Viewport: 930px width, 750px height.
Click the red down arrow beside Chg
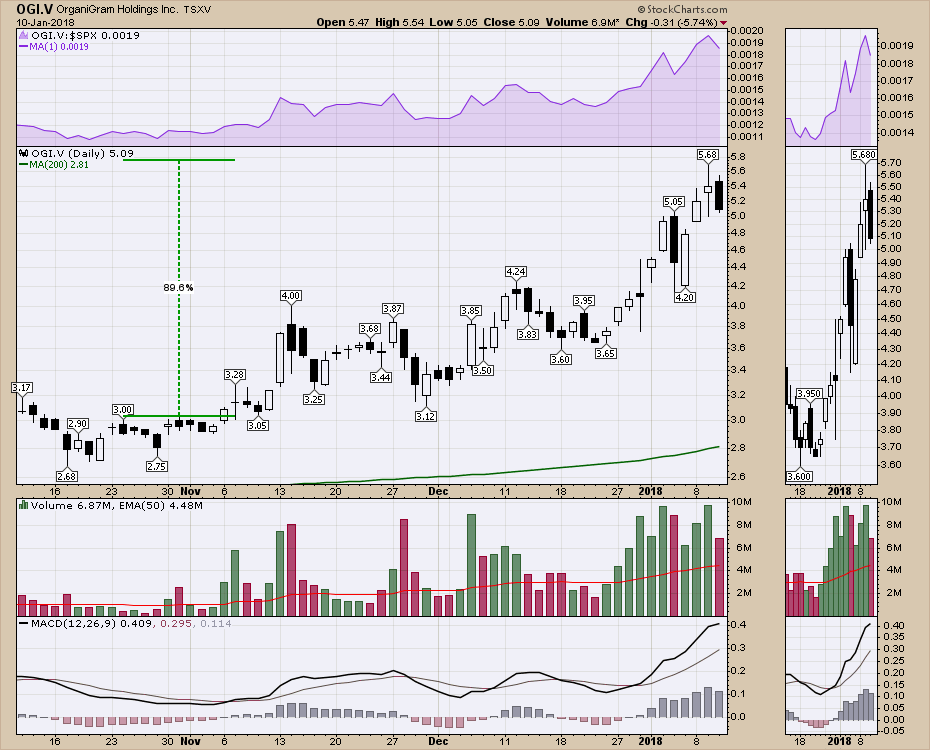pos(723,23)
